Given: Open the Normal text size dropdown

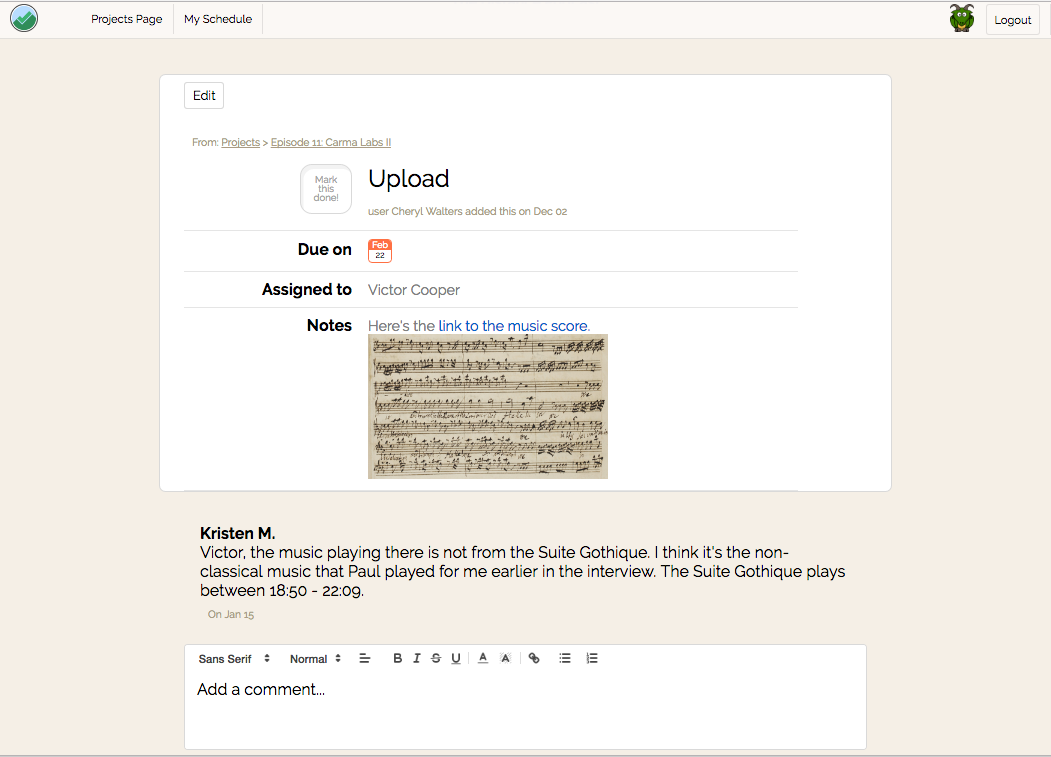Looking at the screenshot, I should 316,659.
